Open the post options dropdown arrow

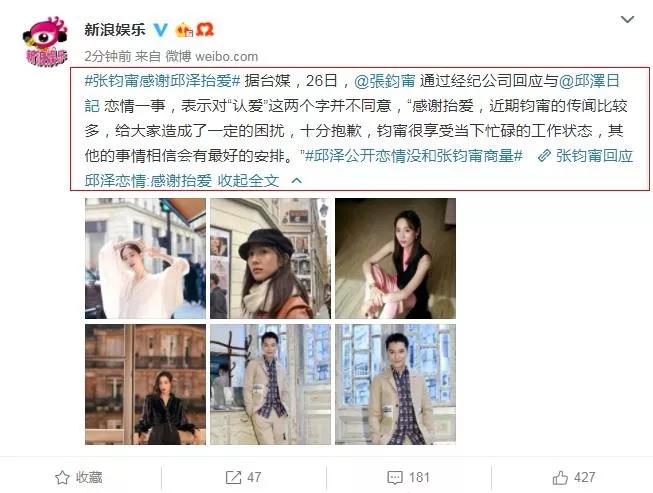point(627,20)
